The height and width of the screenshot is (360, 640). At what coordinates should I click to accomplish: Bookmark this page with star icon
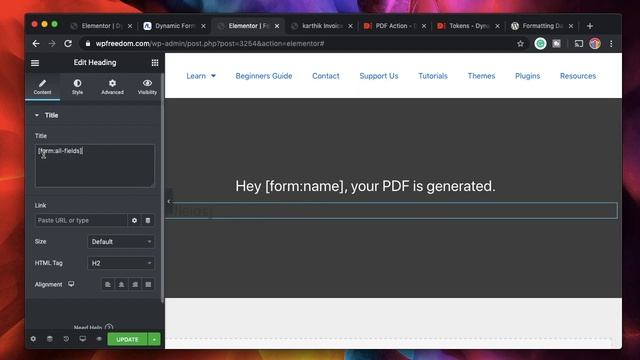tap(520, 44)
